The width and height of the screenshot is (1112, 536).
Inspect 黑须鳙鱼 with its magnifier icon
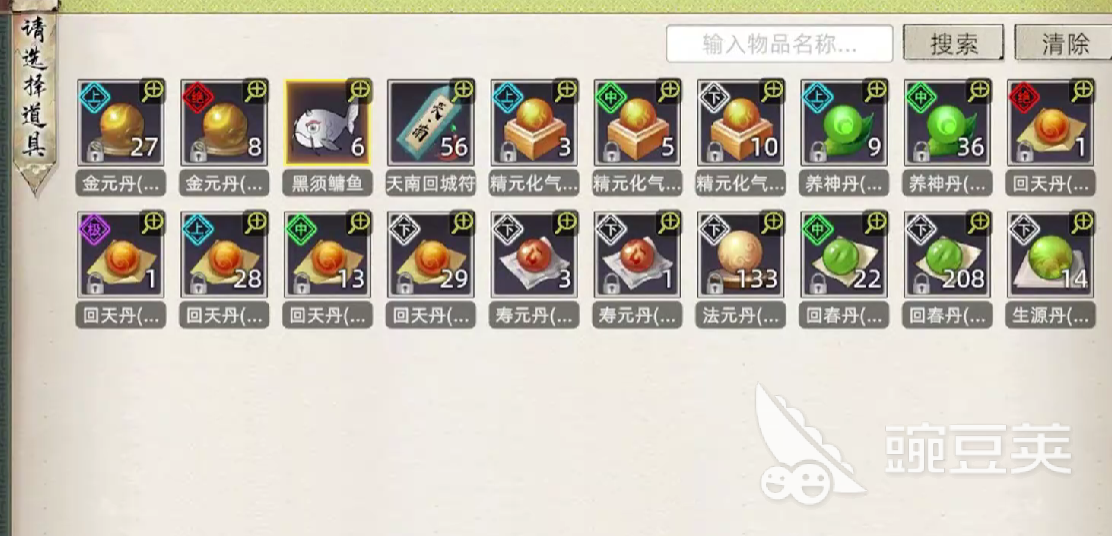click(360, 90)
